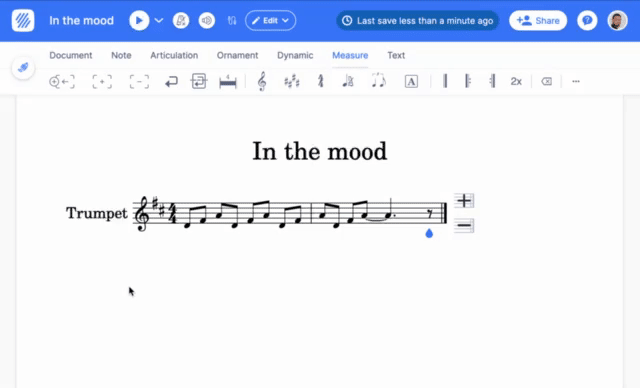Select the Dynamic tab
Image resolution: width=640 pixels, height=388 pixels.
click(x=295, y=55)
